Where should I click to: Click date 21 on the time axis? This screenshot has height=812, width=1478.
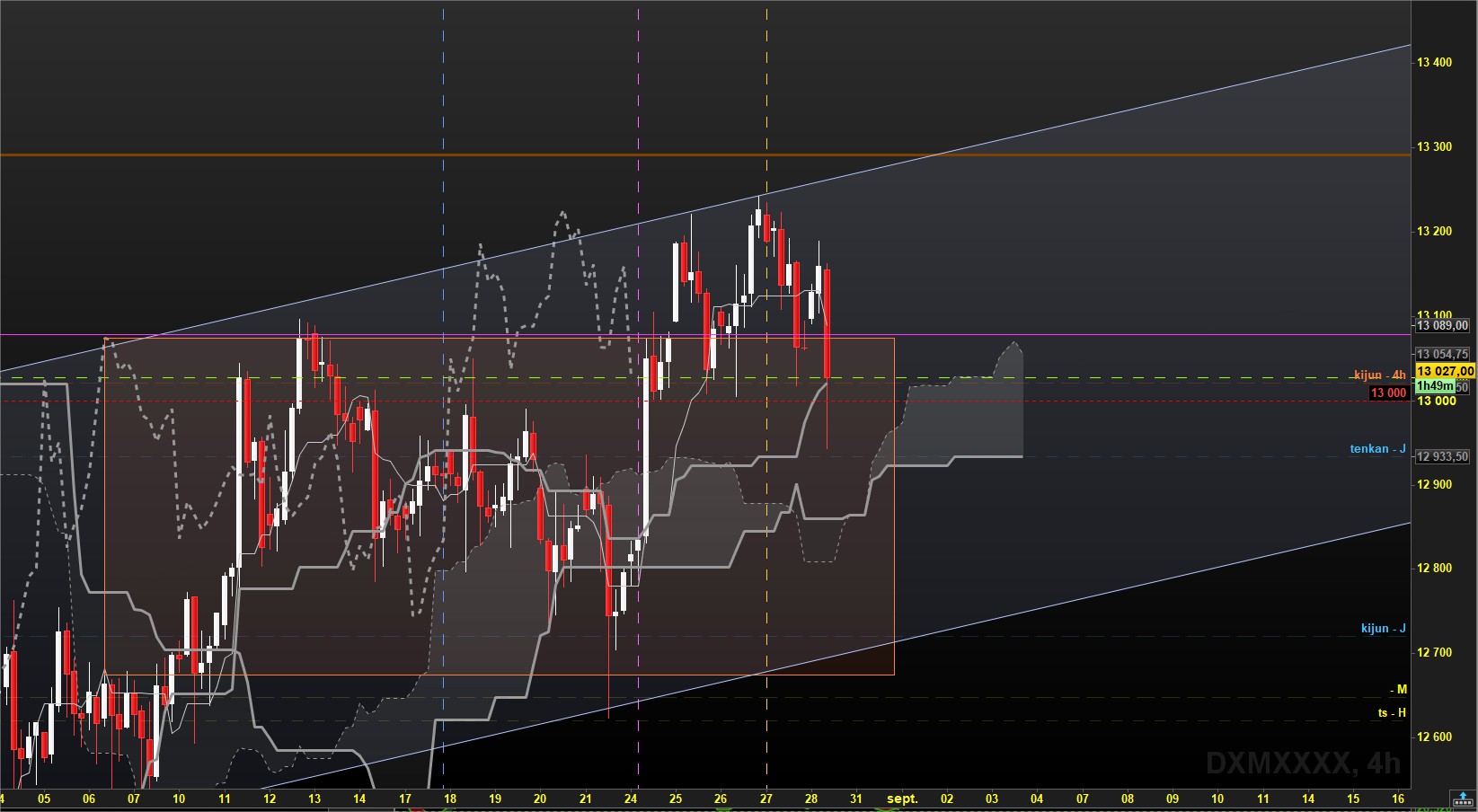point(586,799)
